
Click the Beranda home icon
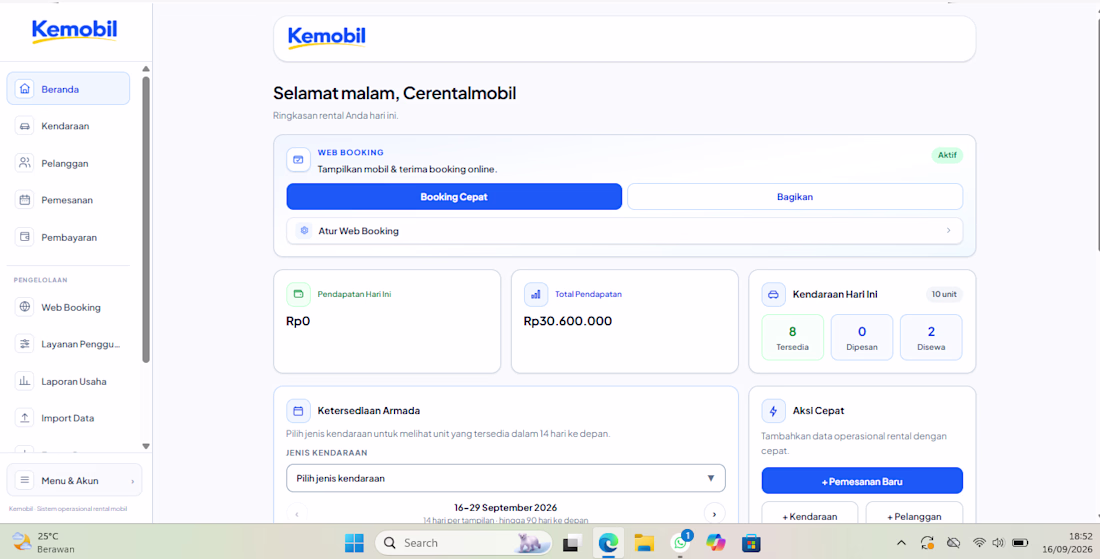pyautogui.click(x=25, y=89)
